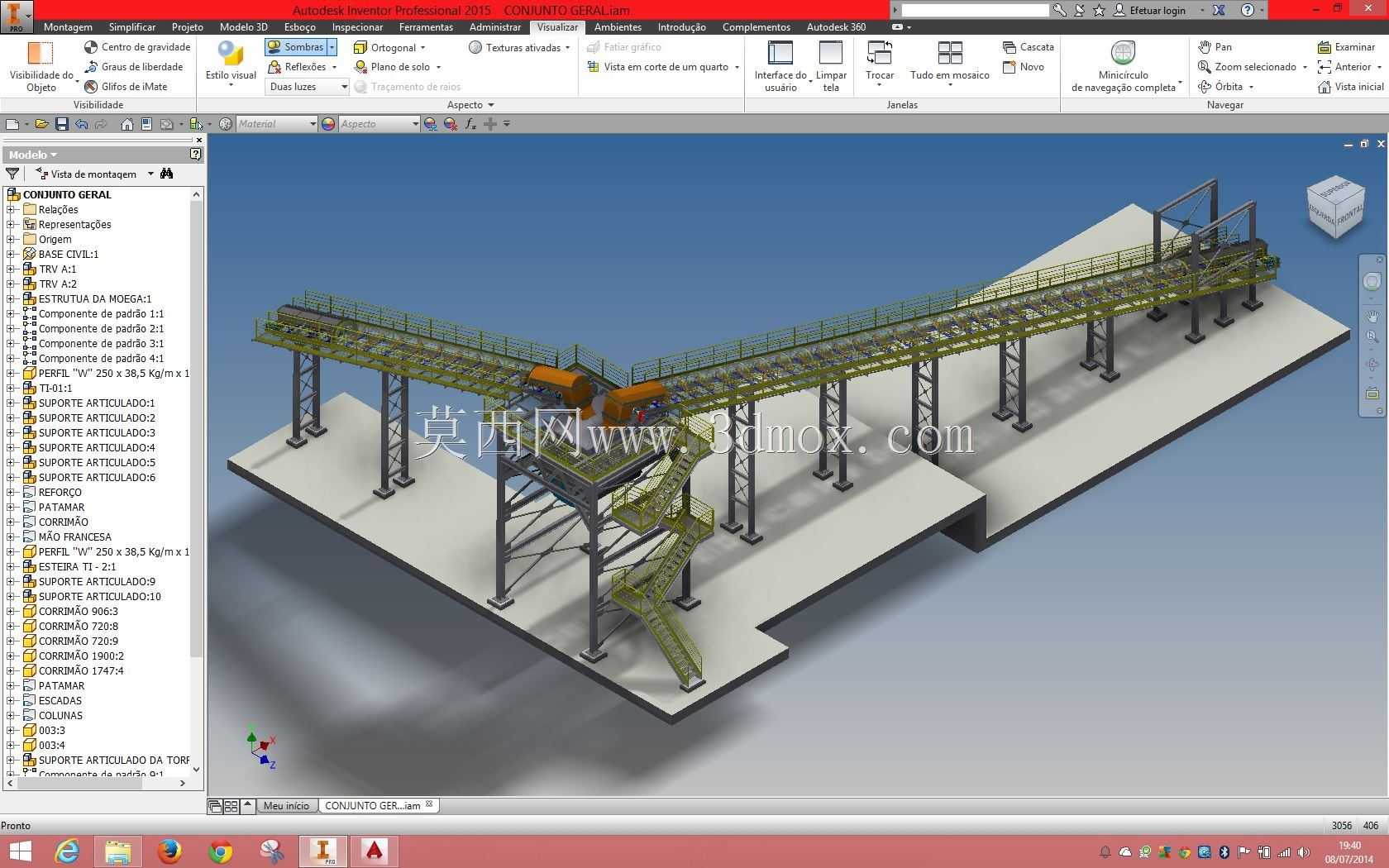Click the browser filter funnel icon
This screenshot has height=868, width=1389.
tap(12, 174)
